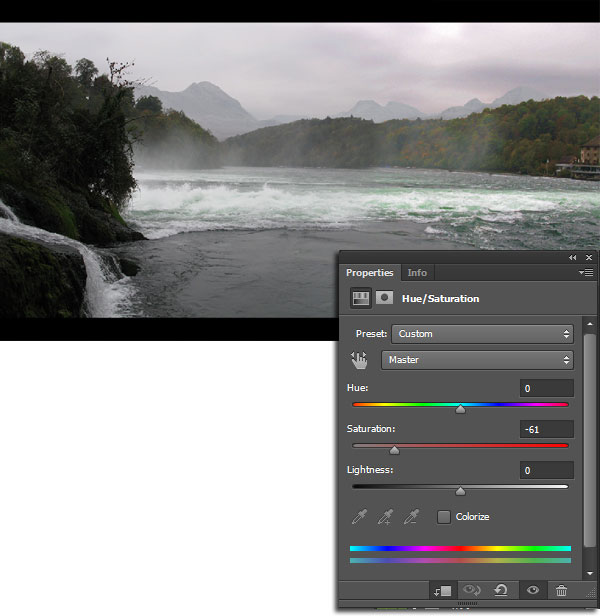Click the Properties panel vertical scrollbar thumb
The width and height of the screenshot is (600, 616).
pyautogui.click(x=590, y=440)
